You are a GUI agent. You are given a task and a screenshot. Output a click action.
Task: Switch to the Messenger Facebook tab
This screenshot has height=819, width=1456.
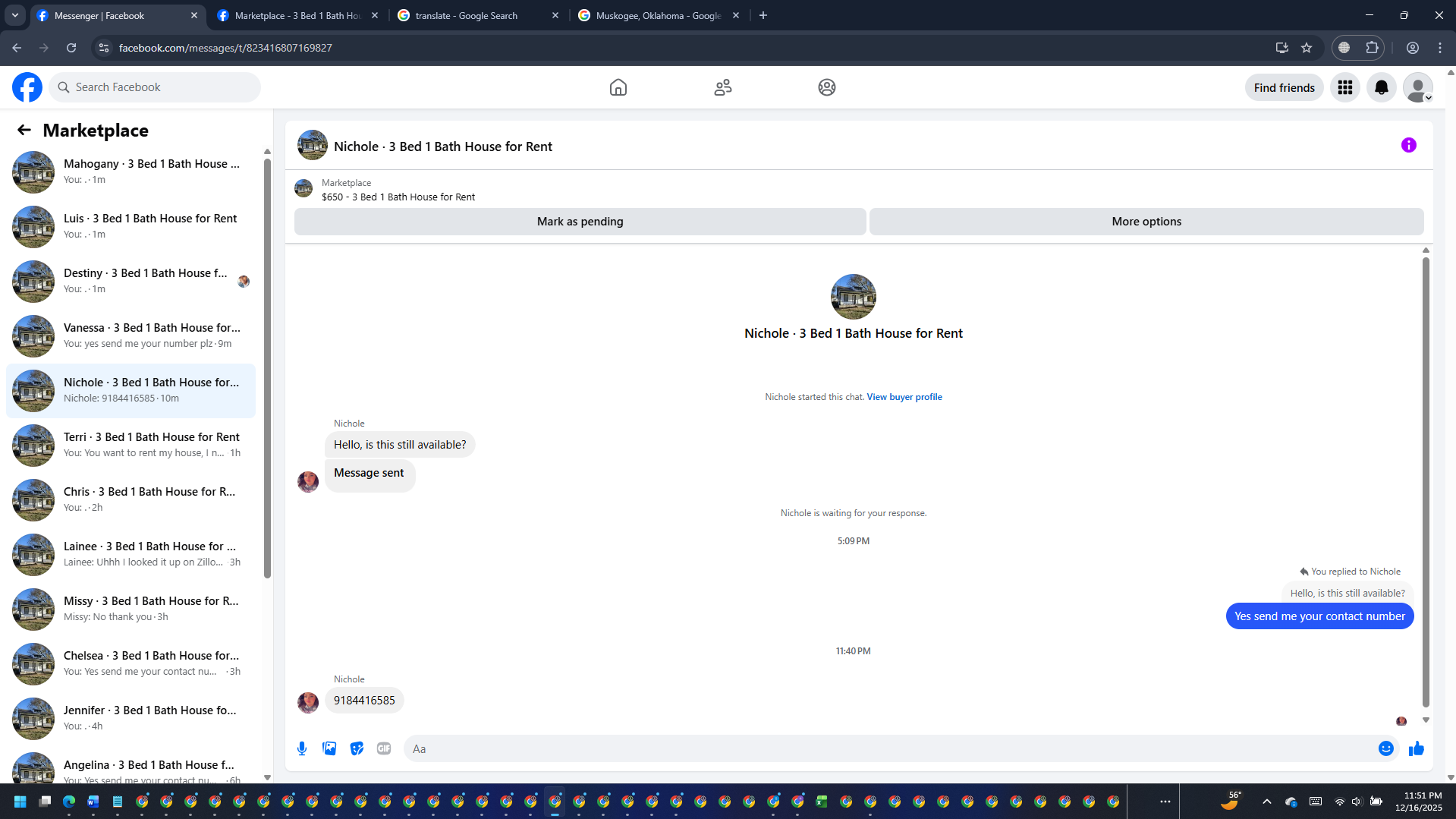tap(118, 15)
